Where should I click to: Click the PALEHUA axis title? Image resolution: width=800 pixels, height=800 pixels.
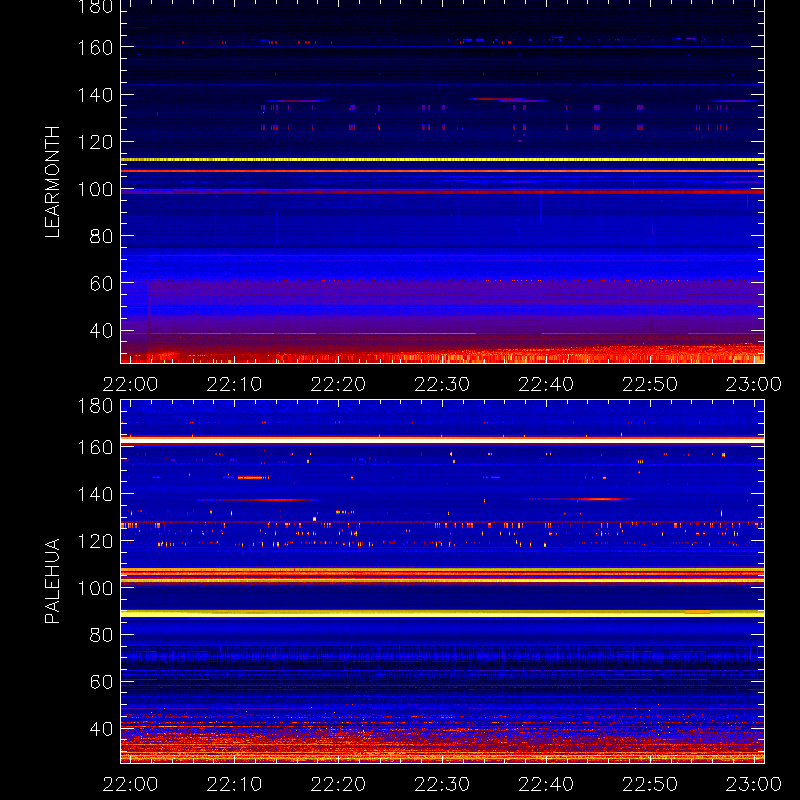tap(53, 581)
